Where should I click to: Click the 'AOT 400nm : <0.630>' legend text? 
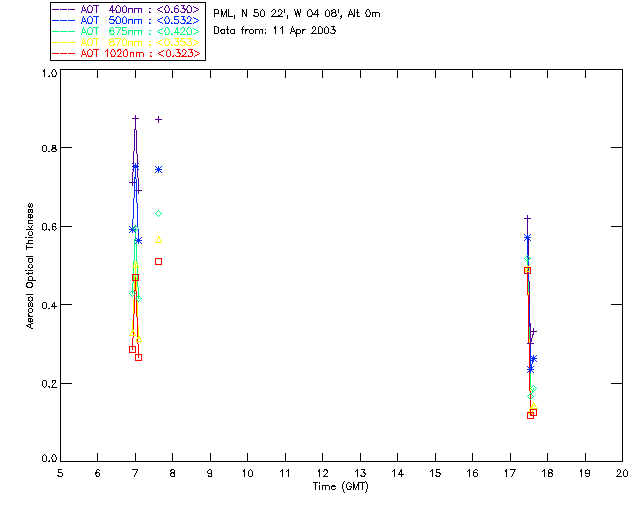(140, 9)
